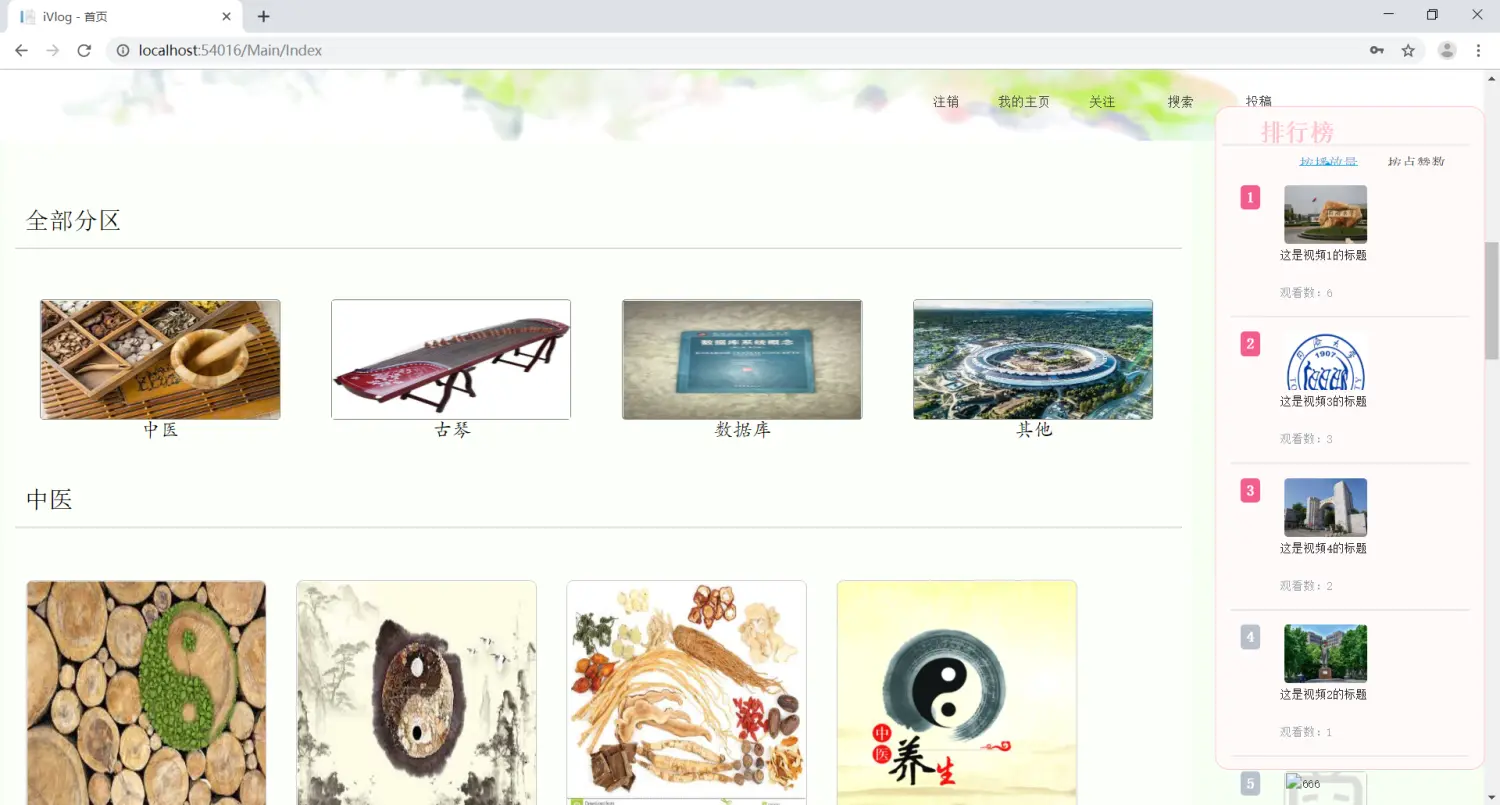Screen dimensions: 1500x805
Task: Open the 古琴 category image
Action: (451, 359)
